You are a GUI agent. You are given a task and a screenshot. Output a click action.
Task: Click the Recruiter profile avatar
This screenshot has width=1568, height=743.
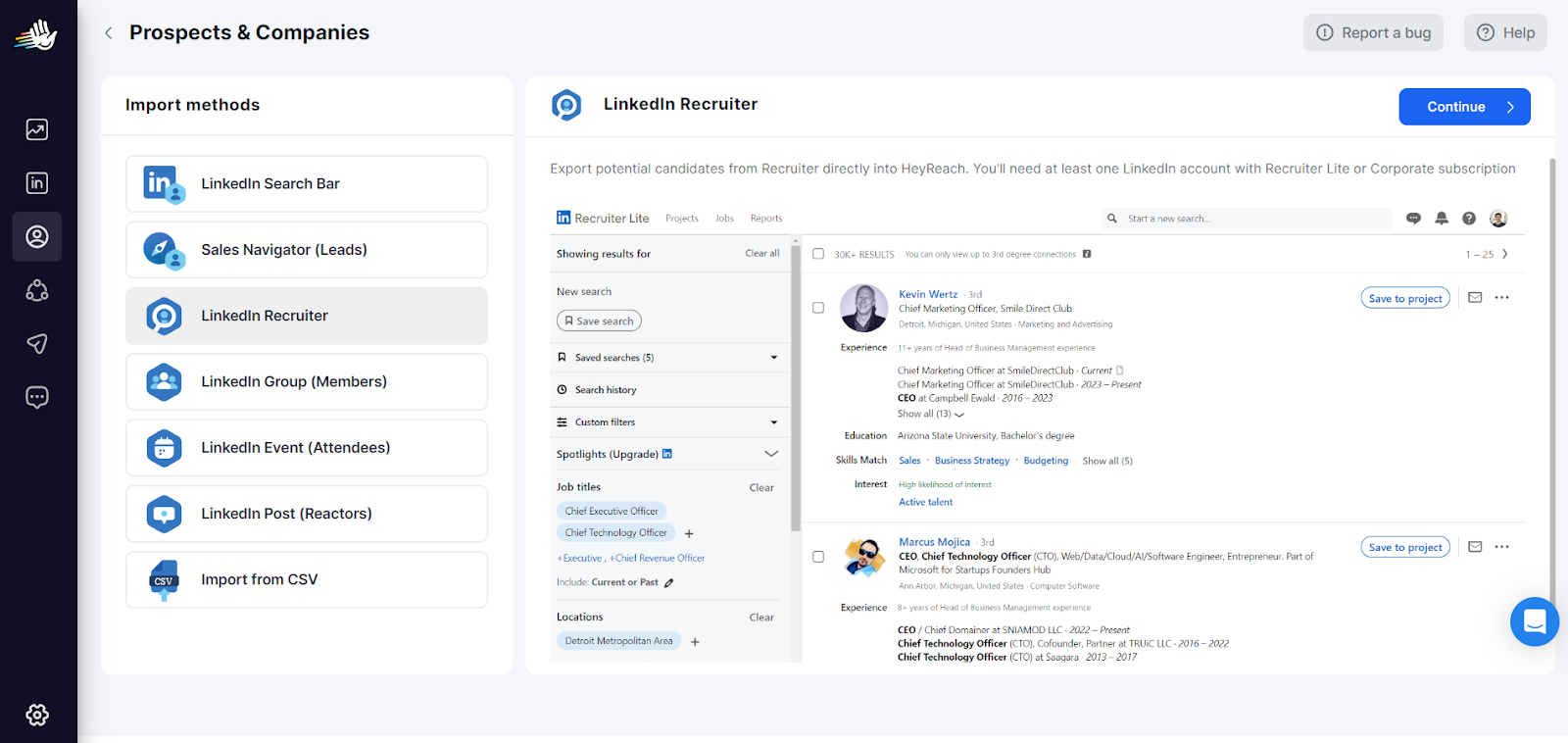(1498, 219)
